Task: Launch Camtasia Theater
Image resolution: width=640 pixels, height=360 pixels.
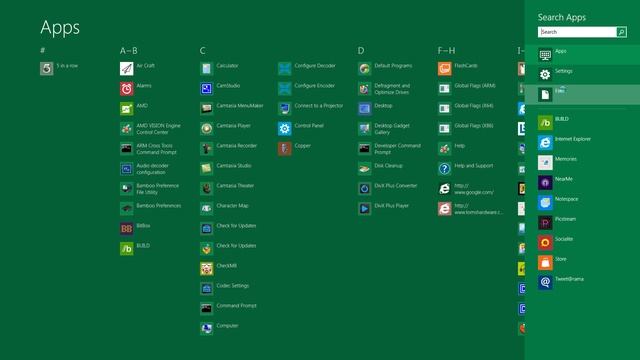Action: coord(227,189)
